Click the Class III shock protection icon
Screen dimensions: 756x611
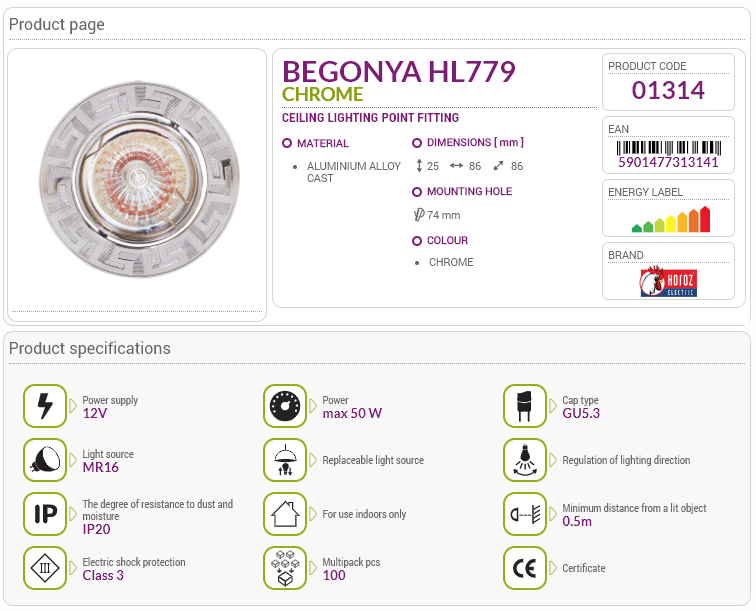pyautogui.click(x=45, y=568)
